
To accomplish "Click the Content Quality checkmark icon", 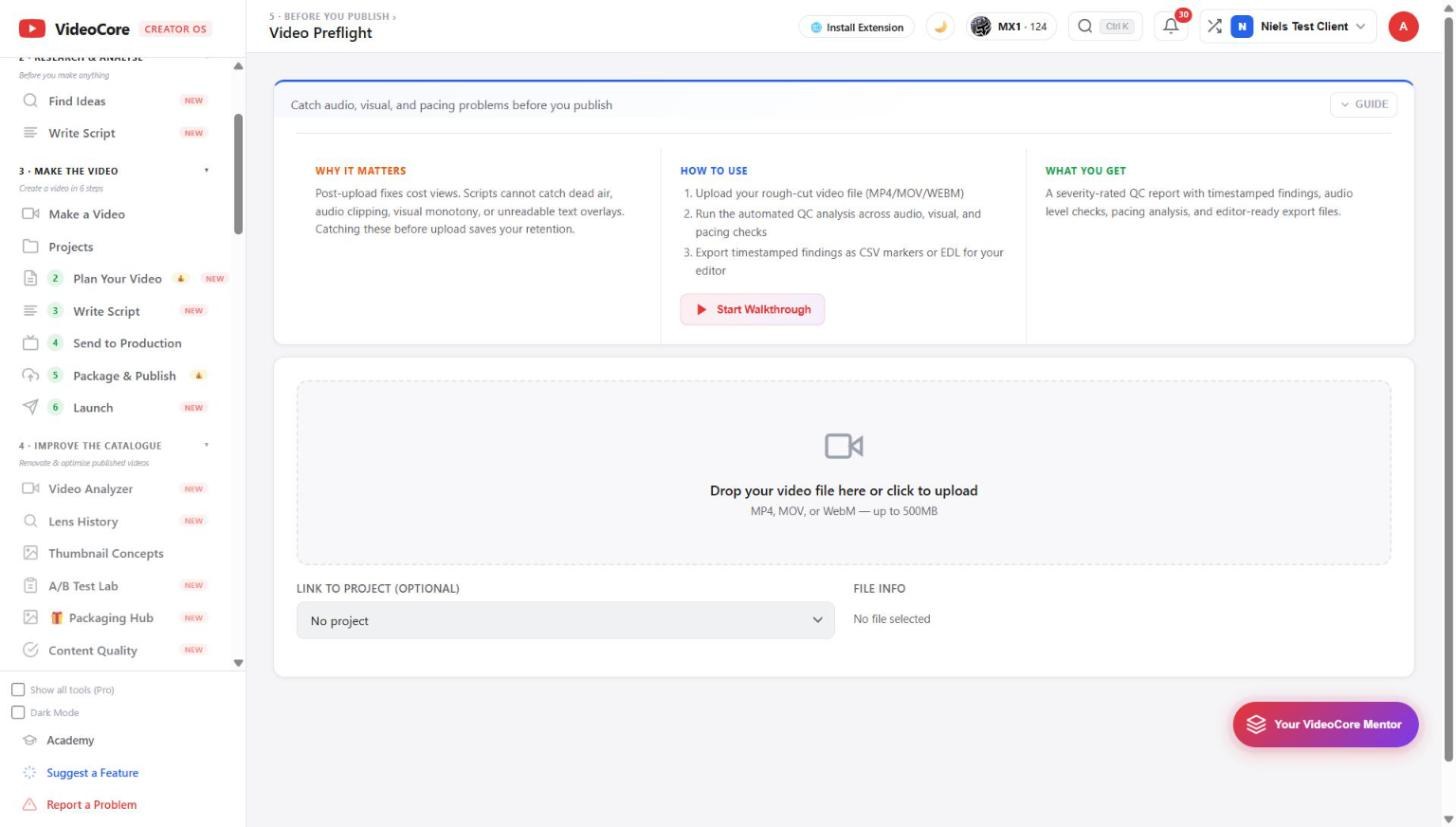I will pos(30,650).
